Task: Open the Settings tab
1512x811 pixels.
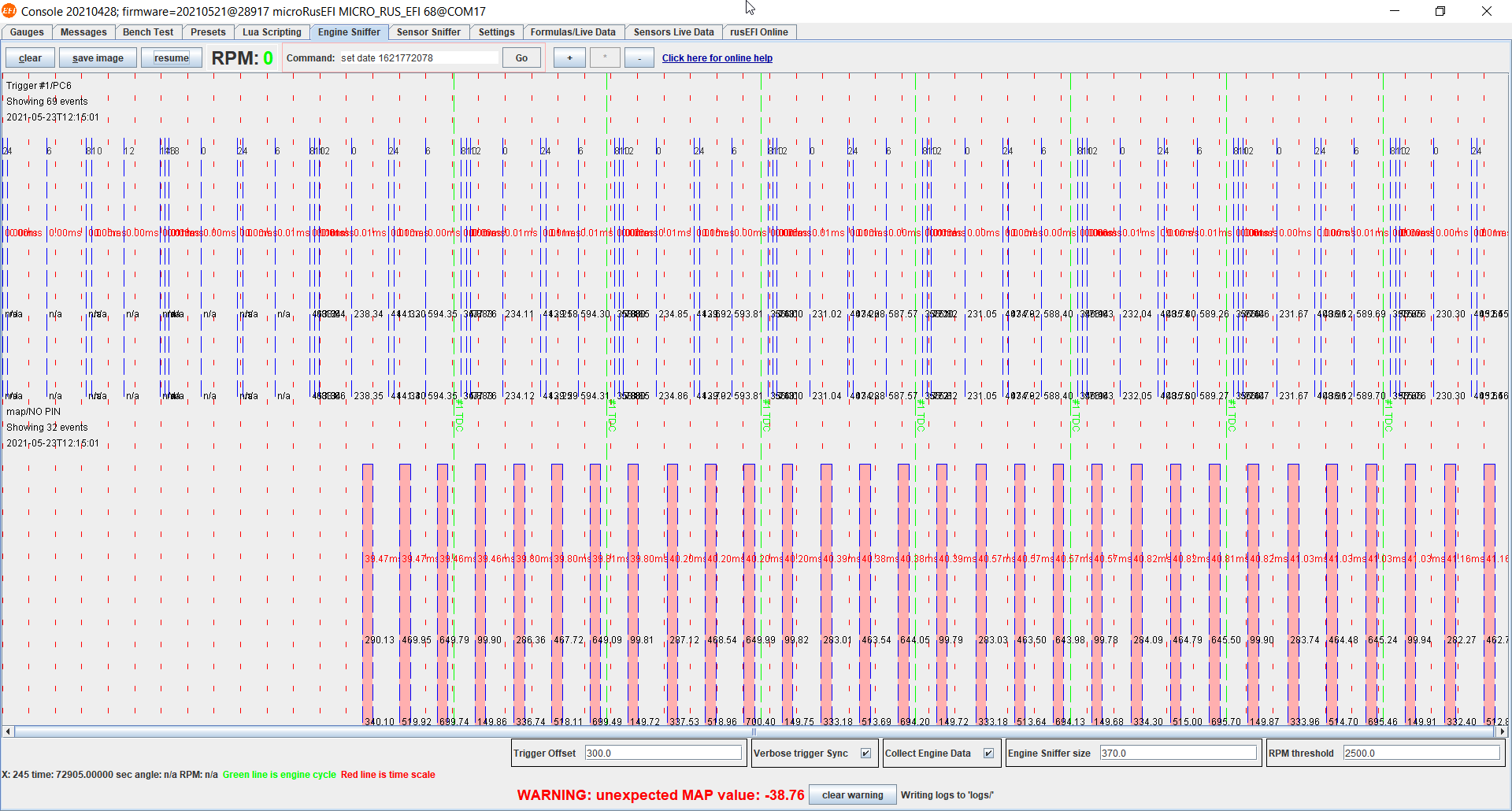Action: point(496,32)
